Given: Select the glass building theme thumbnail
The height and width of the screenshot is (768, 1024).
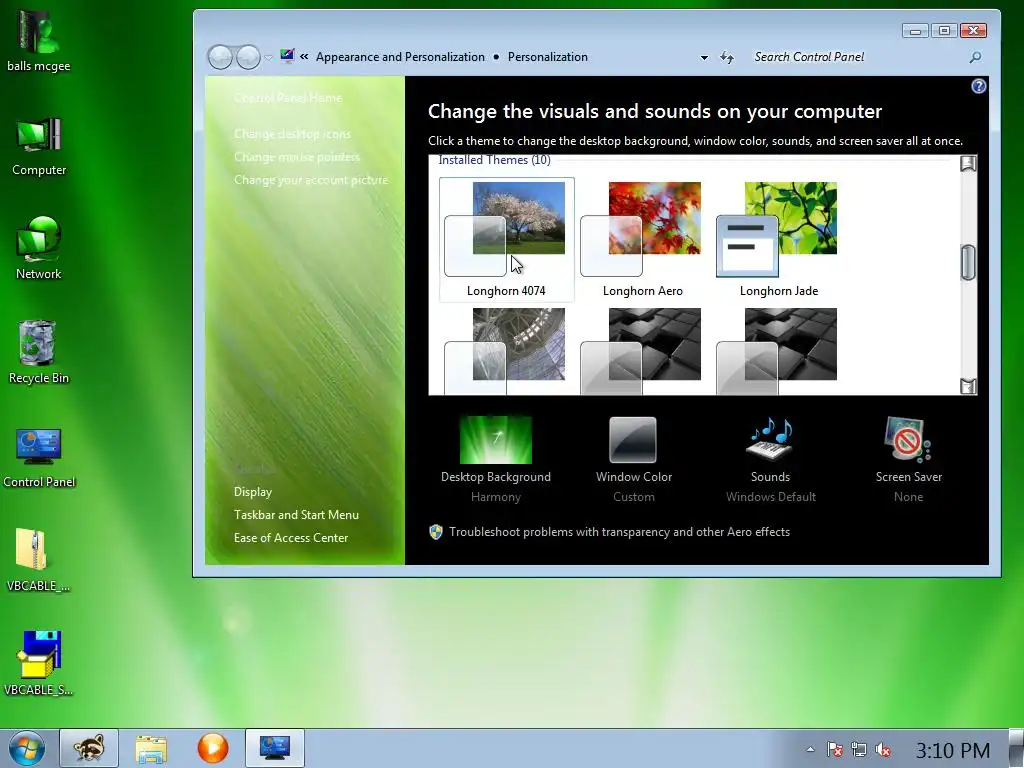Looking at the screenshot, I should click(506, 350).
